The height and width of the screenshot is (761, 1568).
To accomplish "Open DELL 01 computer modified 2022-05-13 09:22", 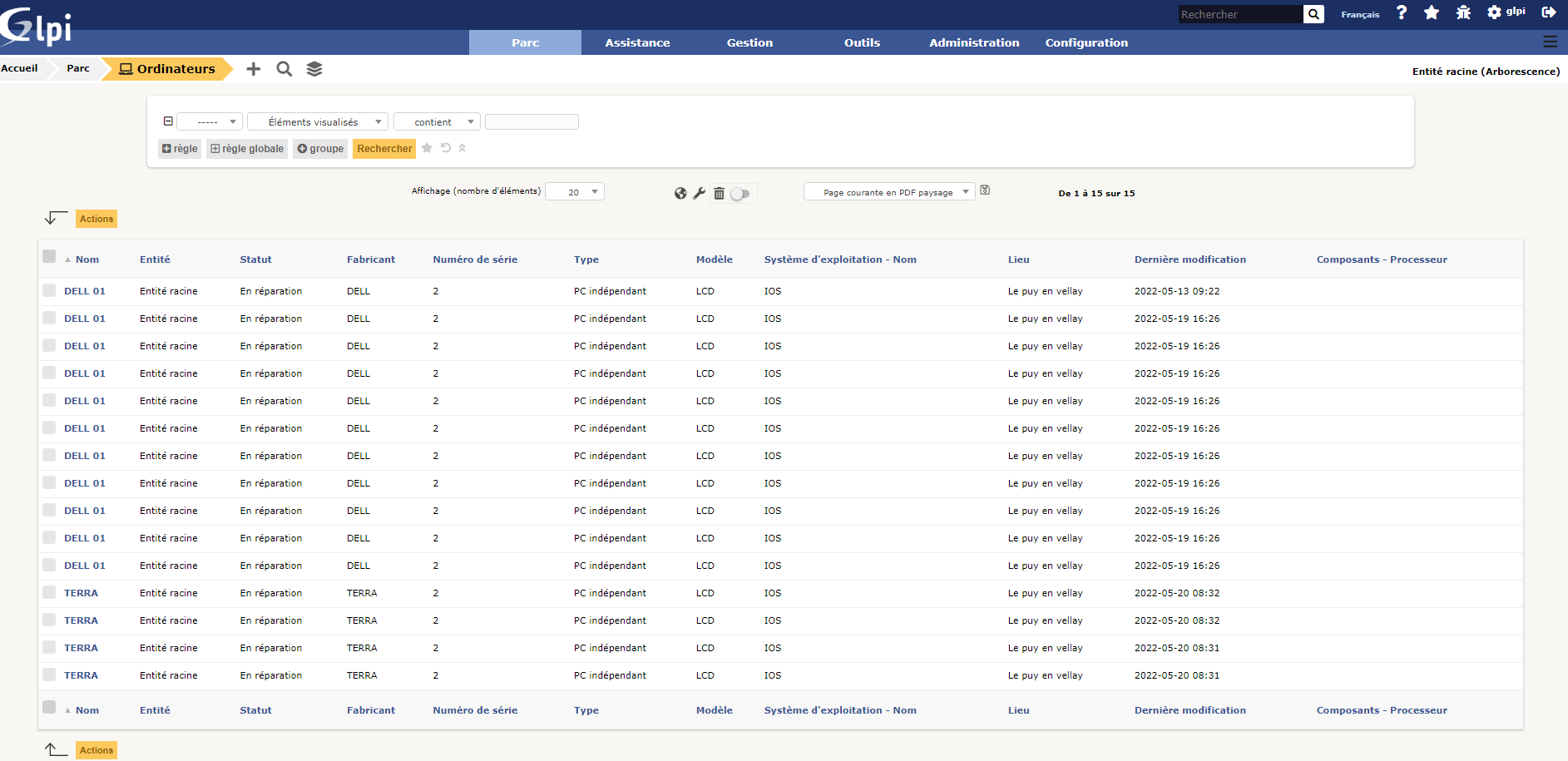I will tap(85, 291).
